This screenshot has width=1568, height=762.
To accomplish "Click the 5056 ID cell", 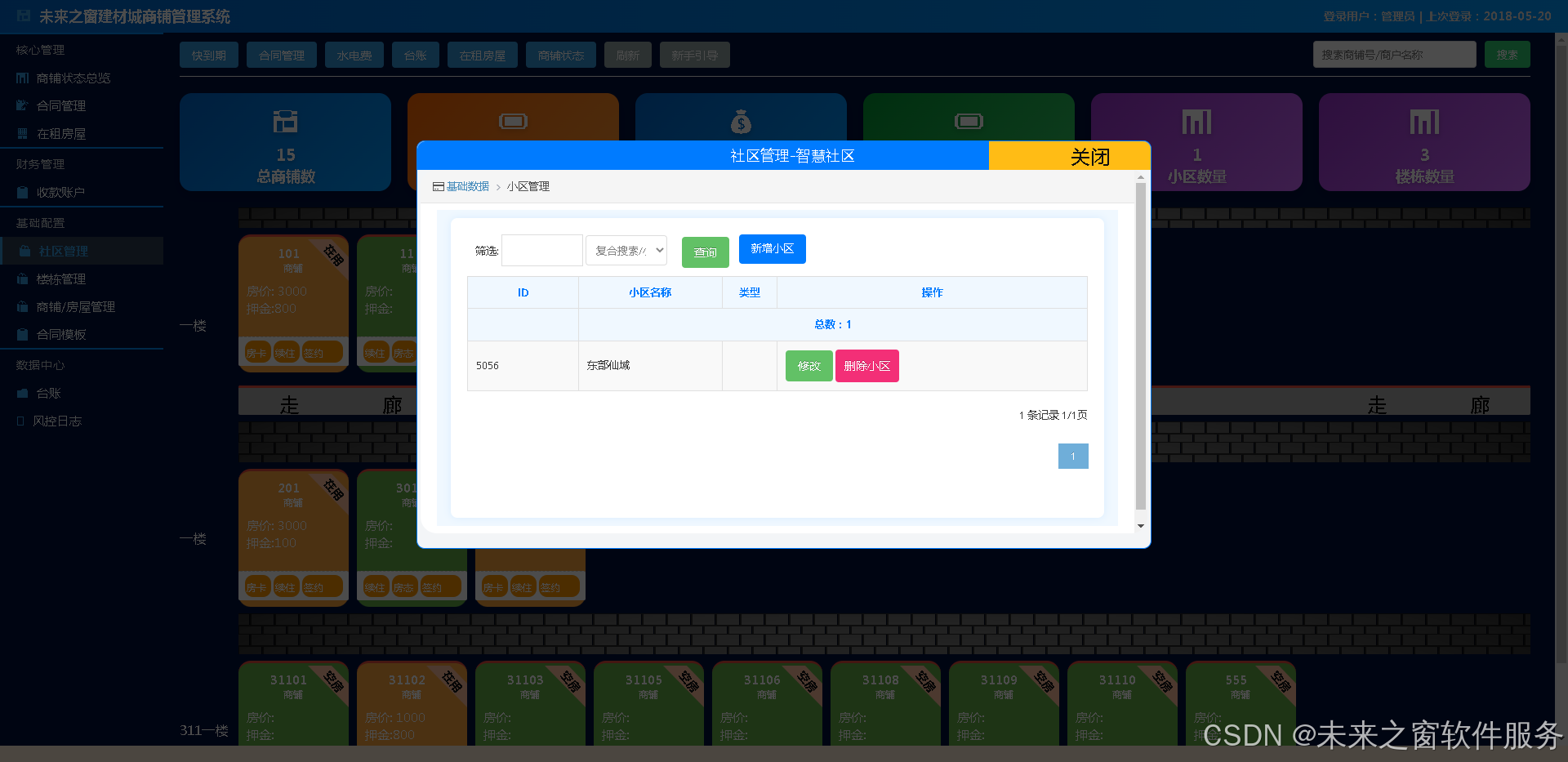I will 523,366.
